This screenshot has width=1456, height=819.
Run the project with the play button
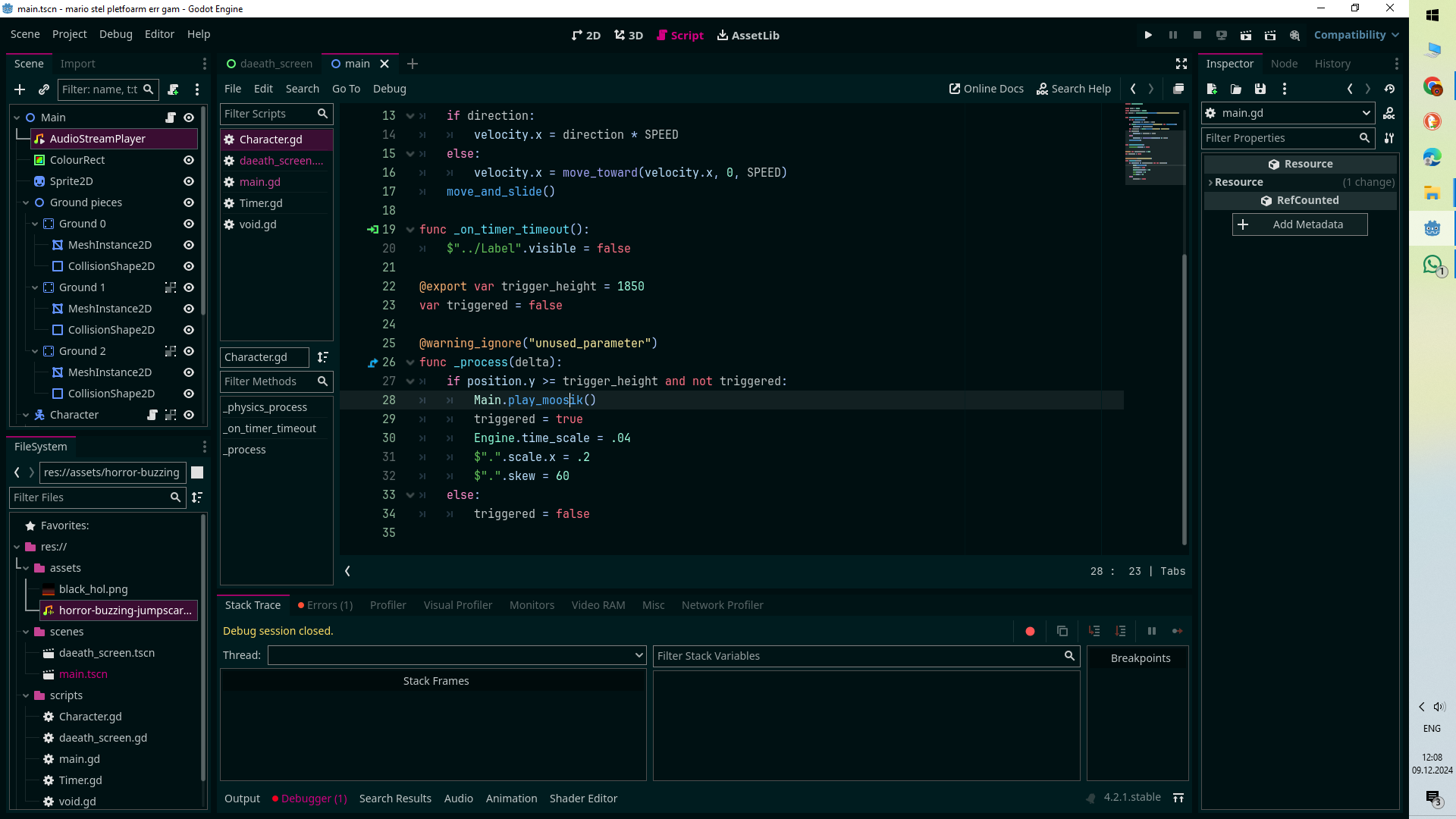coord(1148,36)
